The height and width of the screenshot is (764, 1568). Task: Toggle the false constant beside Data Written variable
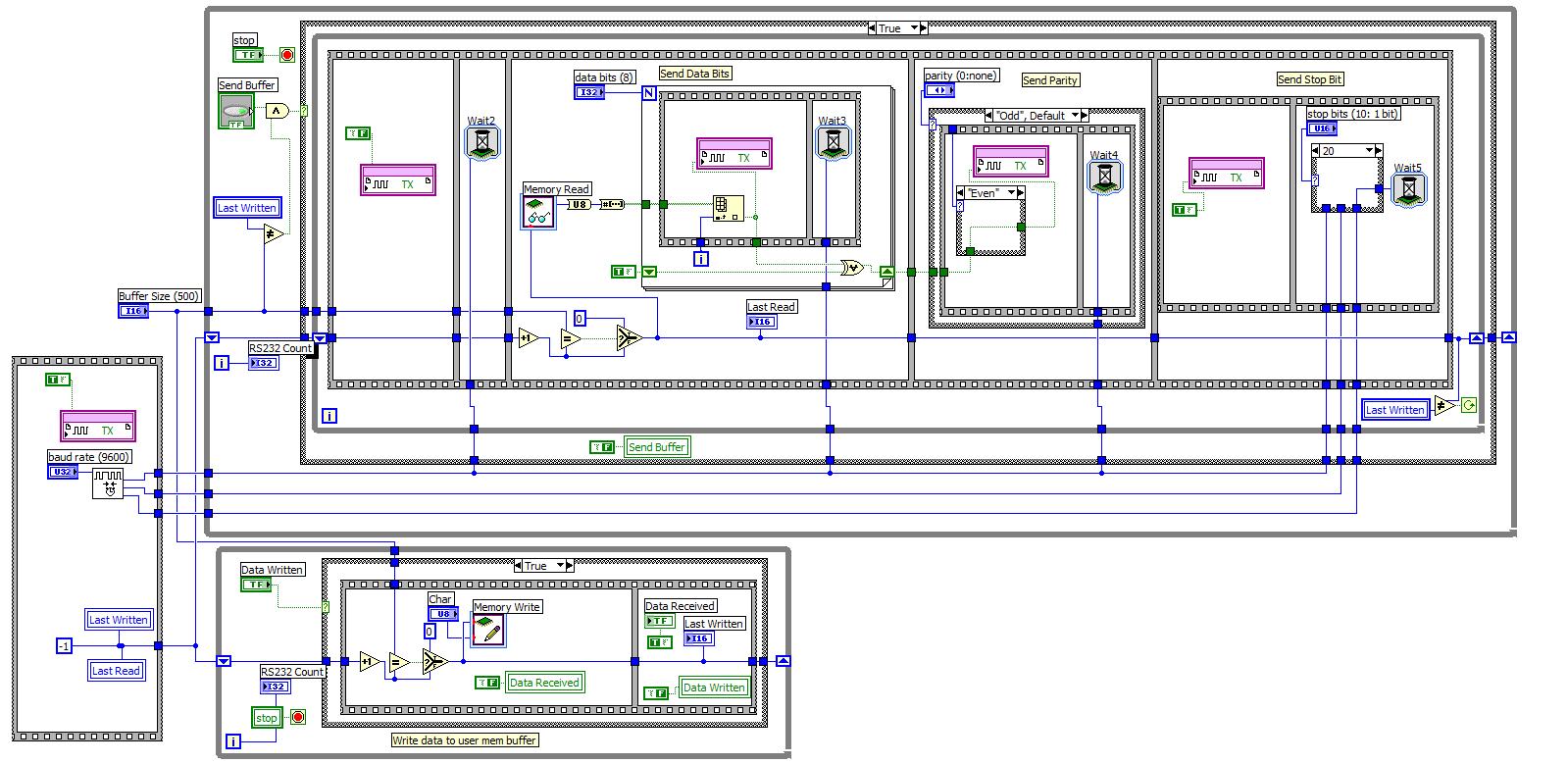656,693
